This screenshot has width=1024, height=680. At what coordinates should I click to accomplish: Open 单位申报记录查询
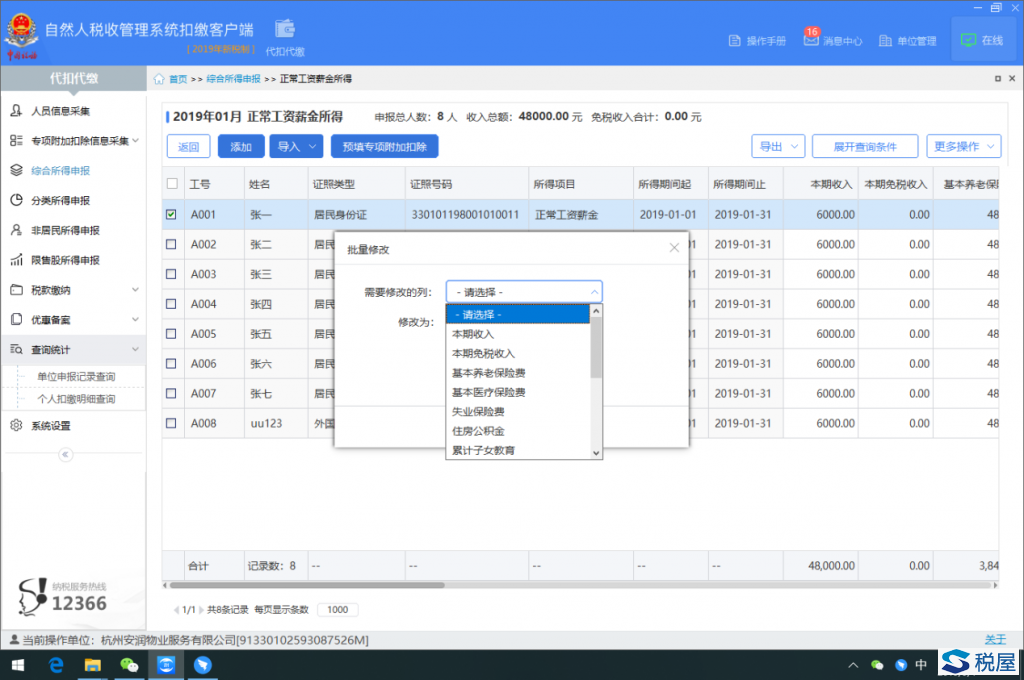pos(76,376)
